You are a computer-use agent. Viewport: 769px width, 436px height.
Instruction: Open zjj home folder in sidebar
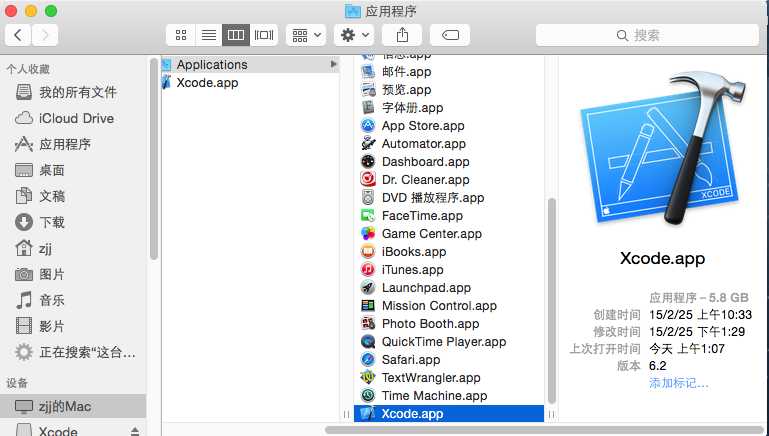[x=74, y=248]
